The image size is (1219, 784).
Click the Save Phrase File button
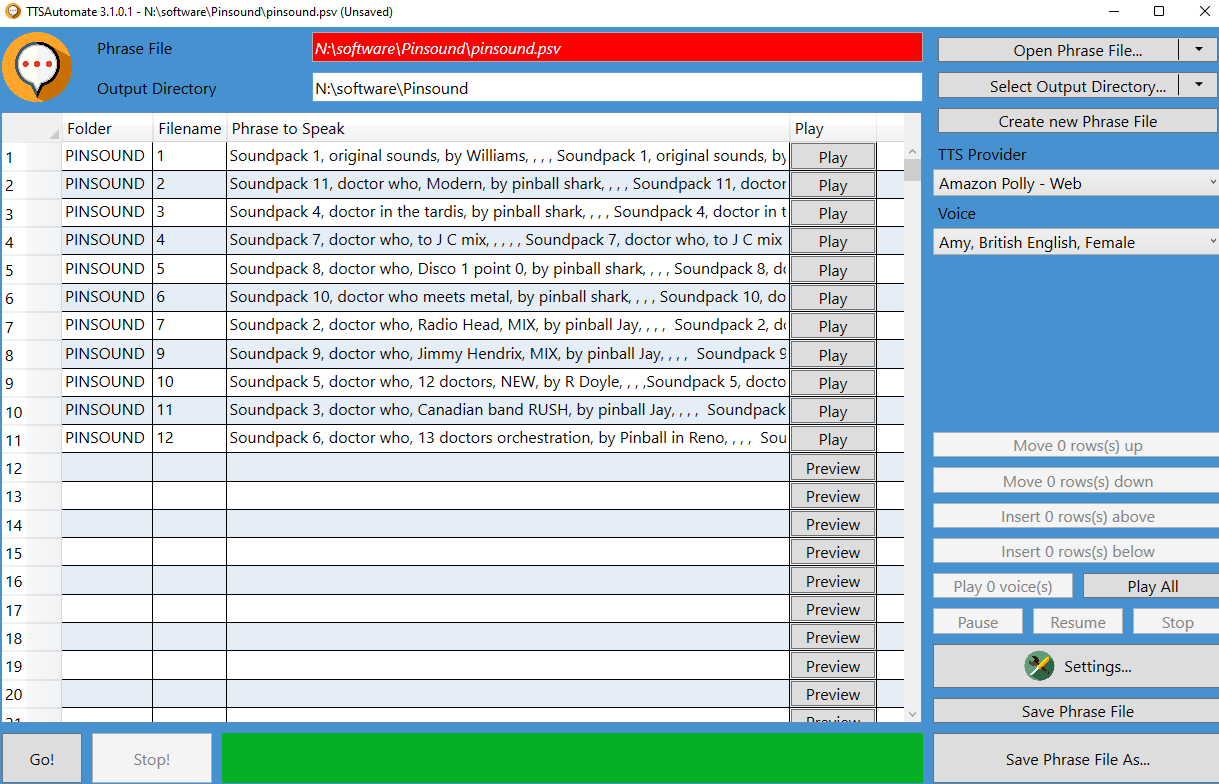[1077, 711]
